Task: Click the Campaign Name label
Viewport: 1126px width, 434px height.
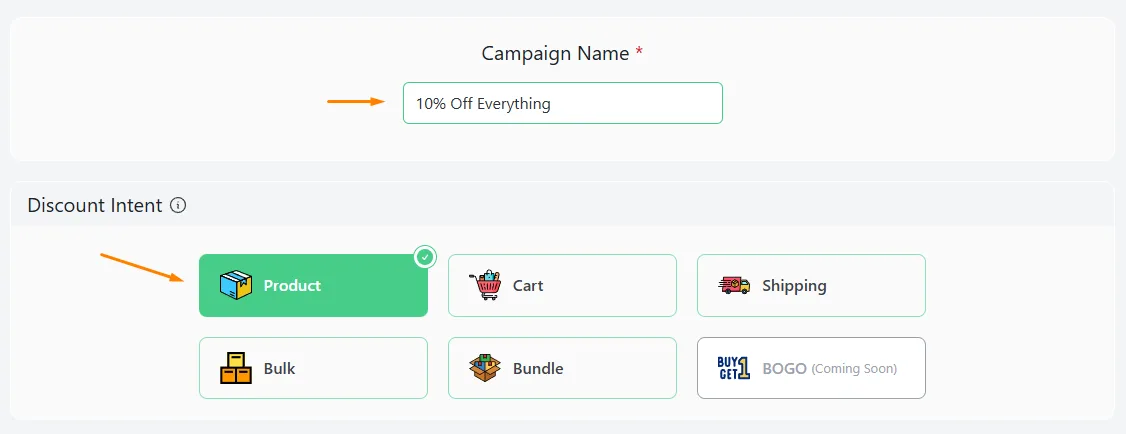Action: [555, 53]
